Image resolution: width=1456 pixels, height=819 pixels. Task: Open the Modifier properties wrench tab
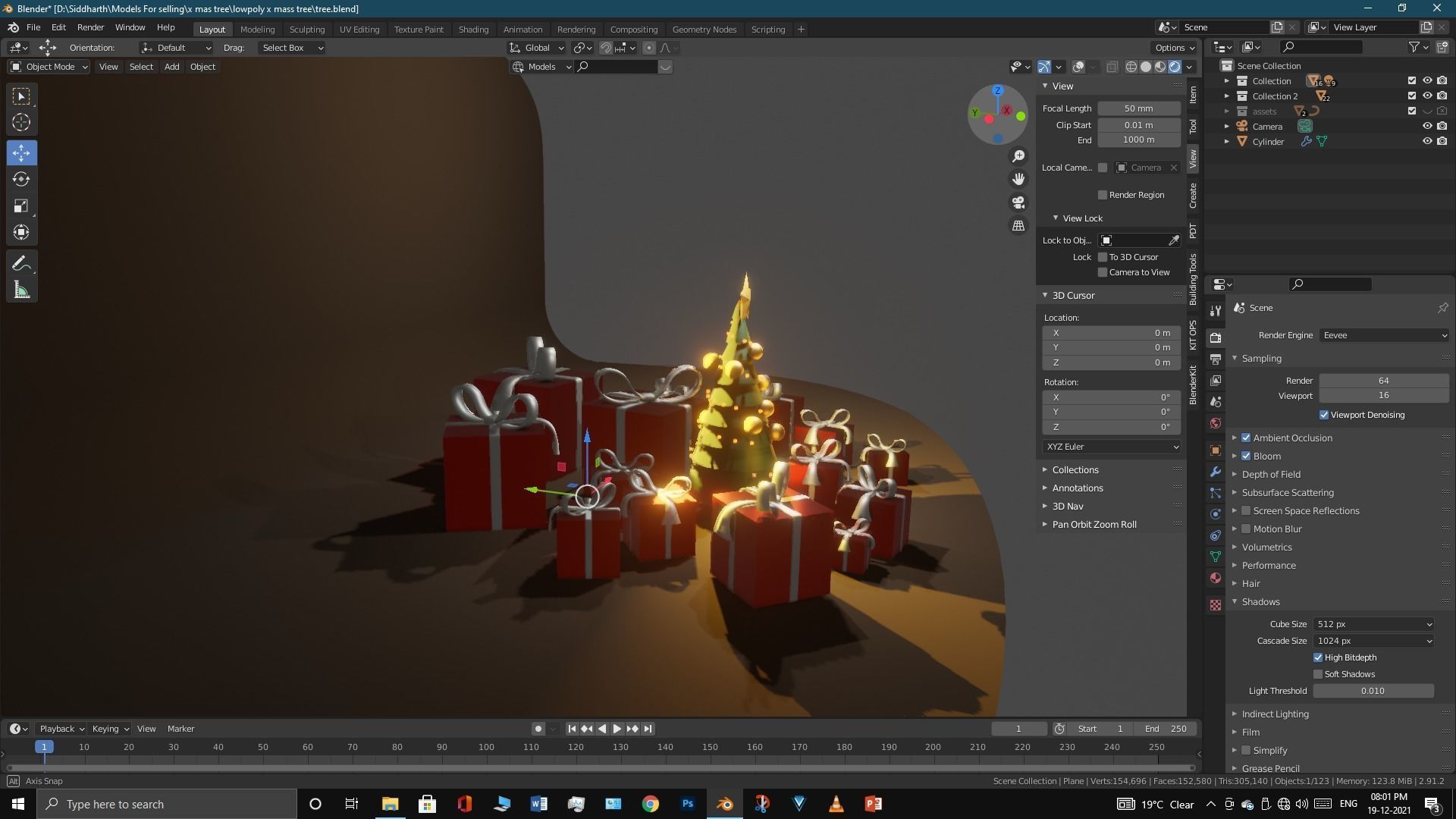1216,472
